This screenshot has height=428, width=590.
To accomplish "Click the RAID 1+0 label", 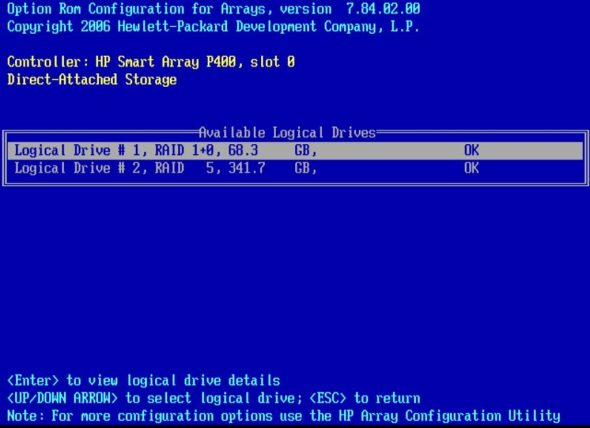I will pos(184,151).
